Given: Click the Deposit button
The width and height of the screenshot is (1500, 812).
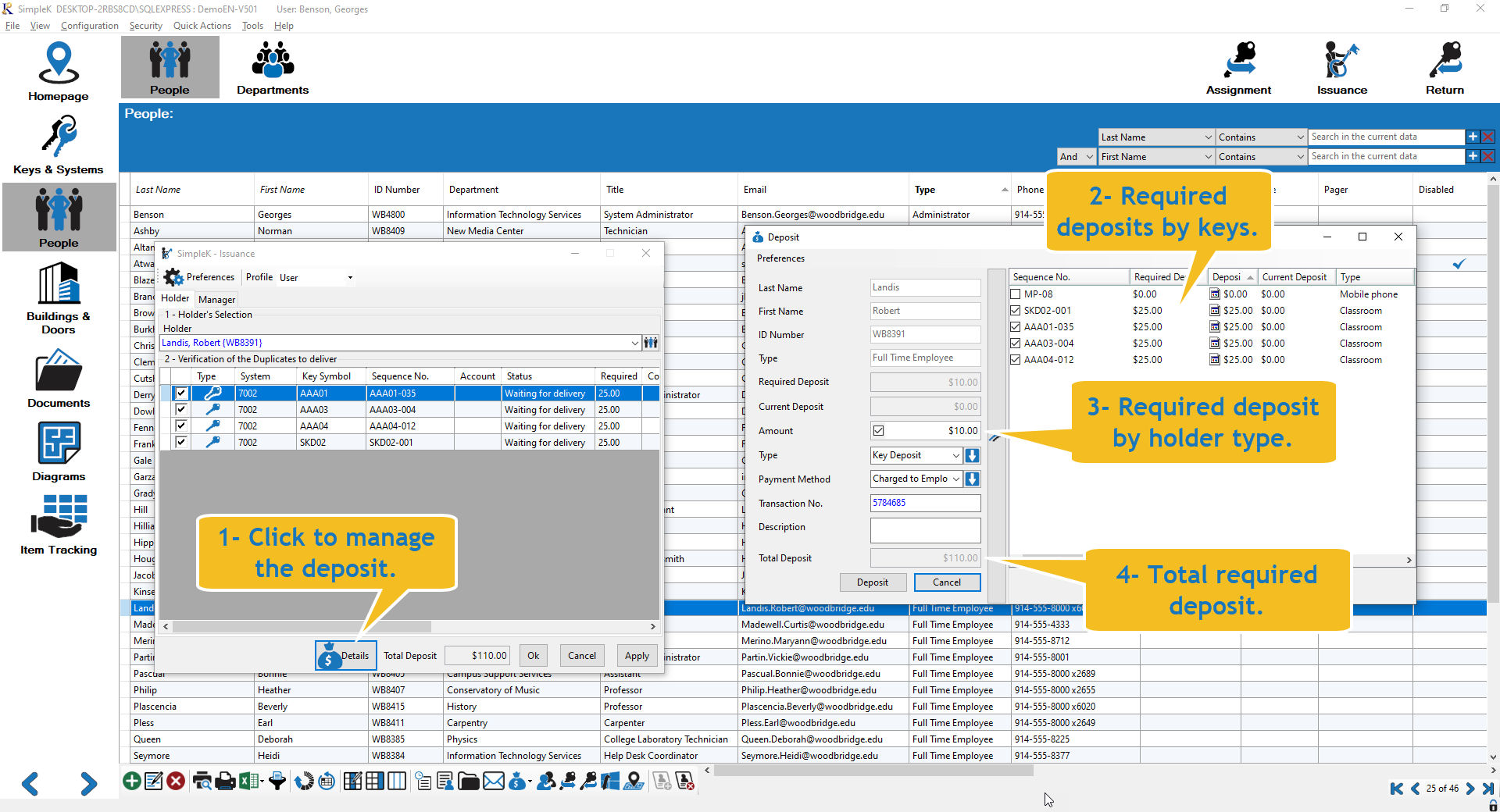Looking at the screenshot, I should click(x=872, y=582).
